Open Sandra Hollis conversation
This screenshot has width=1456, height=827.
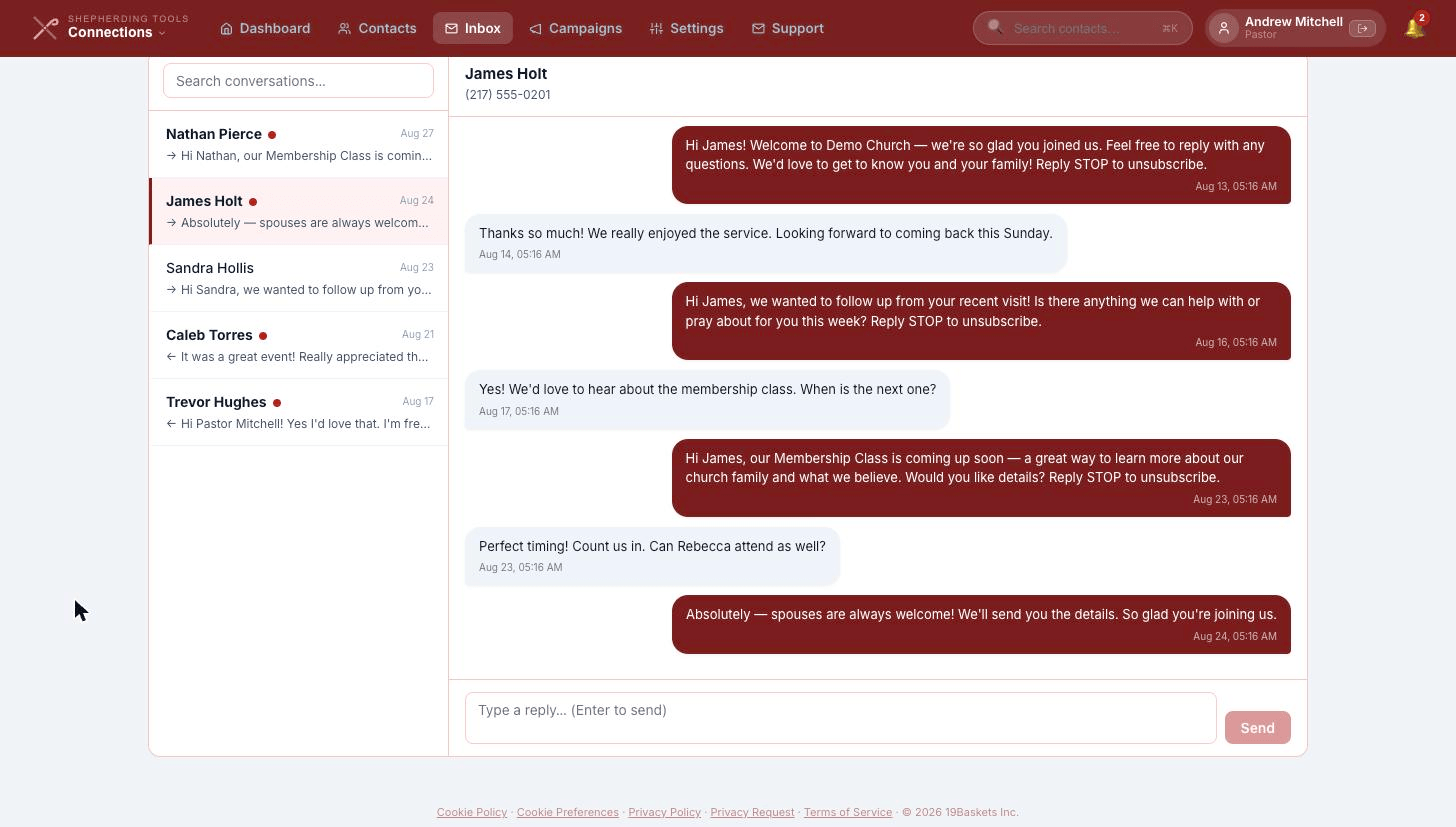(299, 278)
